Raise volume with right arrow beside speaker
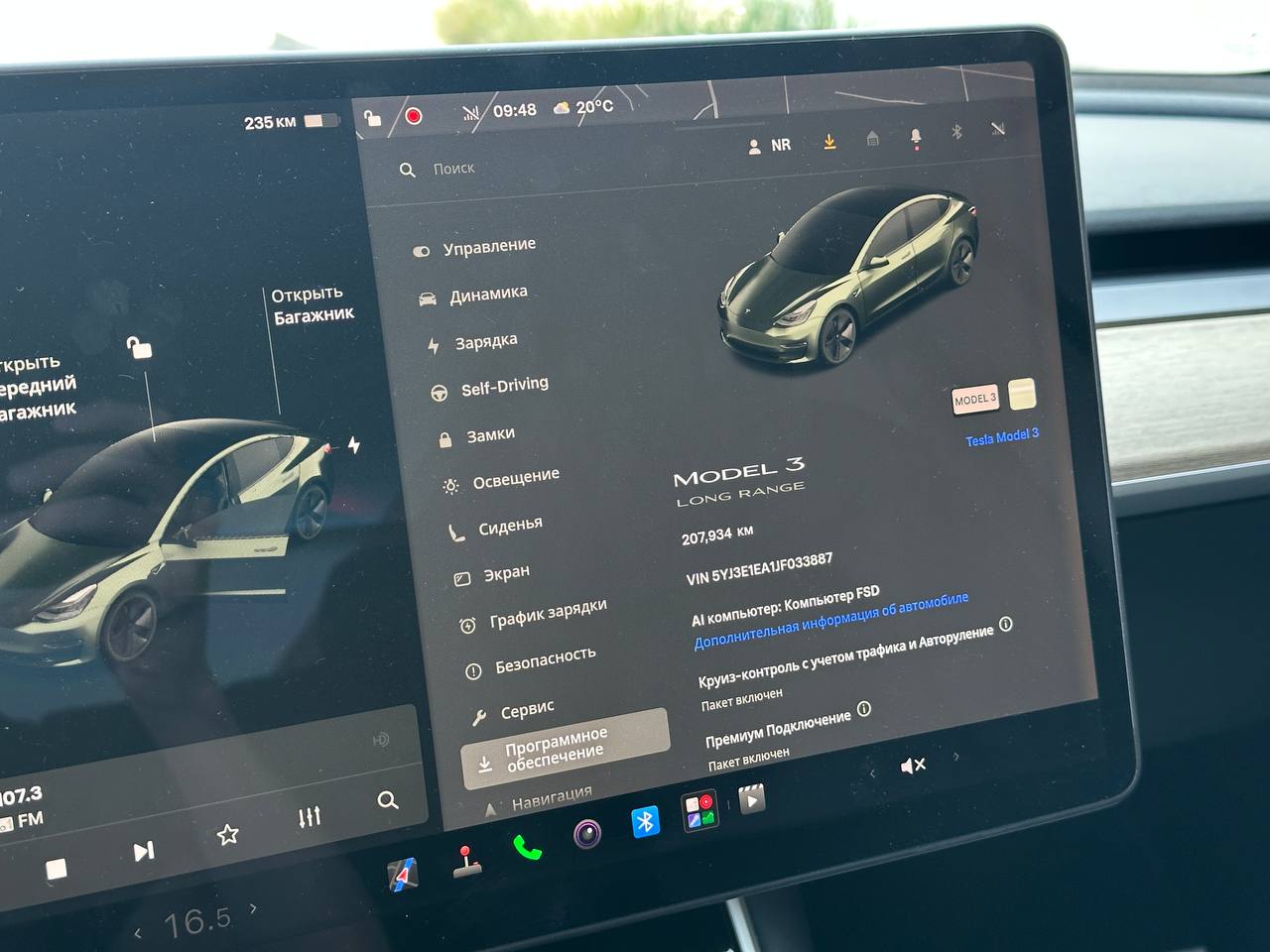The height and width of the screenshot is (952, 1270). [x=955, y=757]
